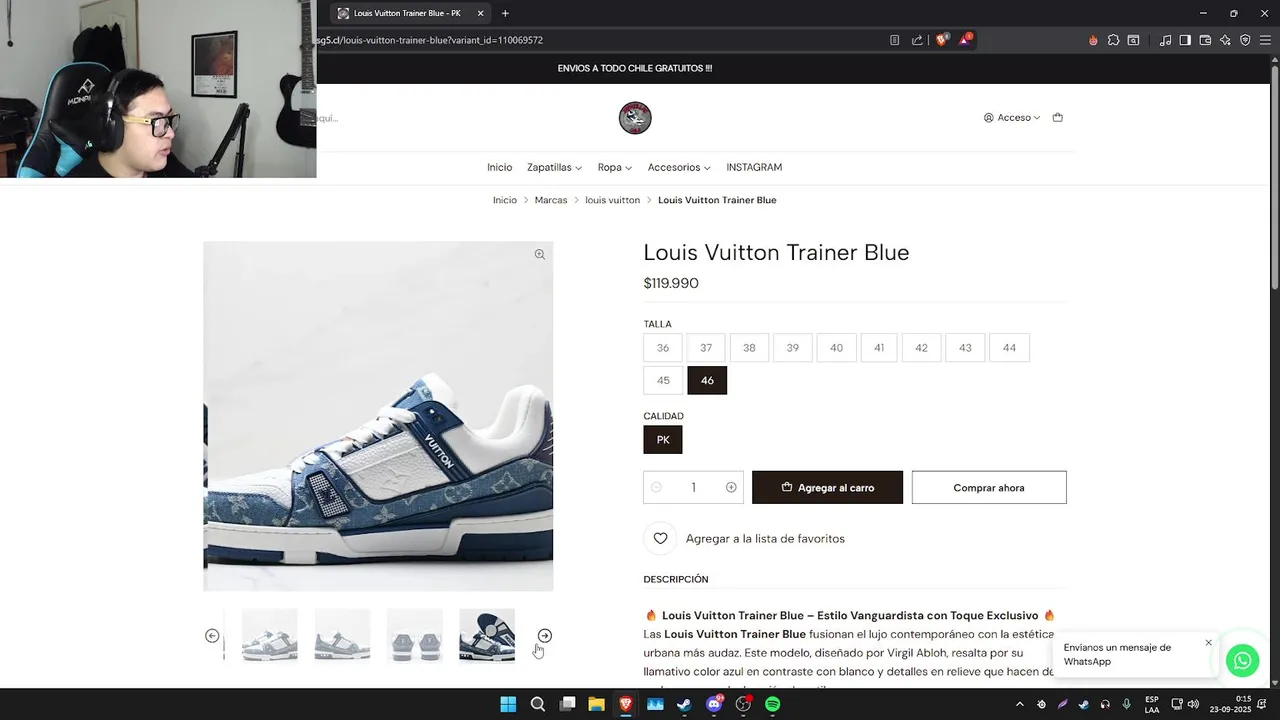Open Steam from the taskbar
This screenshot has width=1280, height=720.
684,704
